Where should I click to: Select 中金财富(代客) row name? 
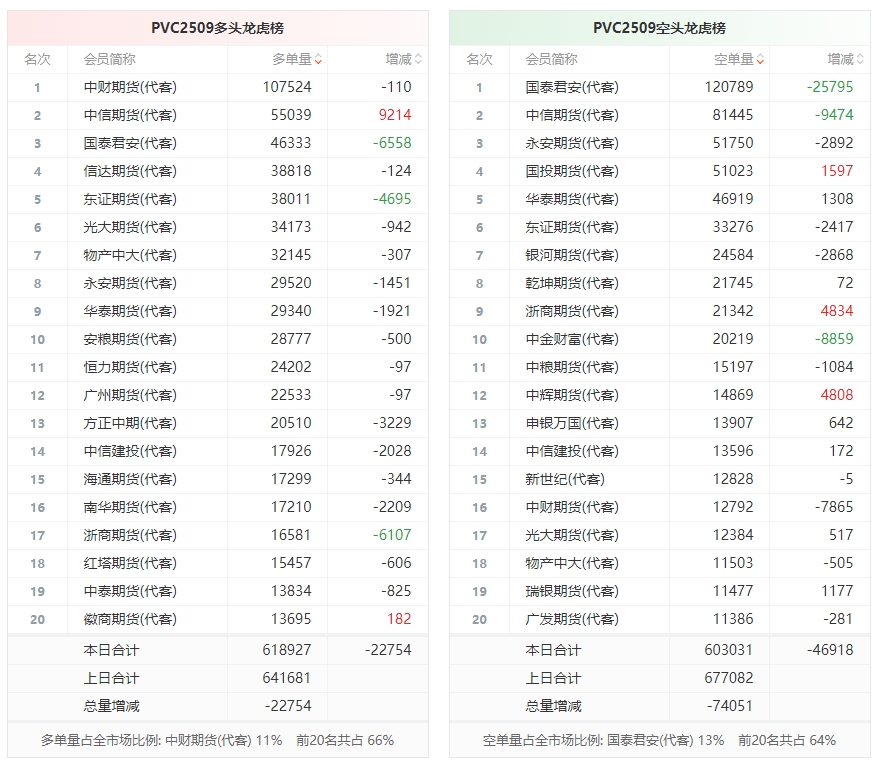(x=572, y=339)
